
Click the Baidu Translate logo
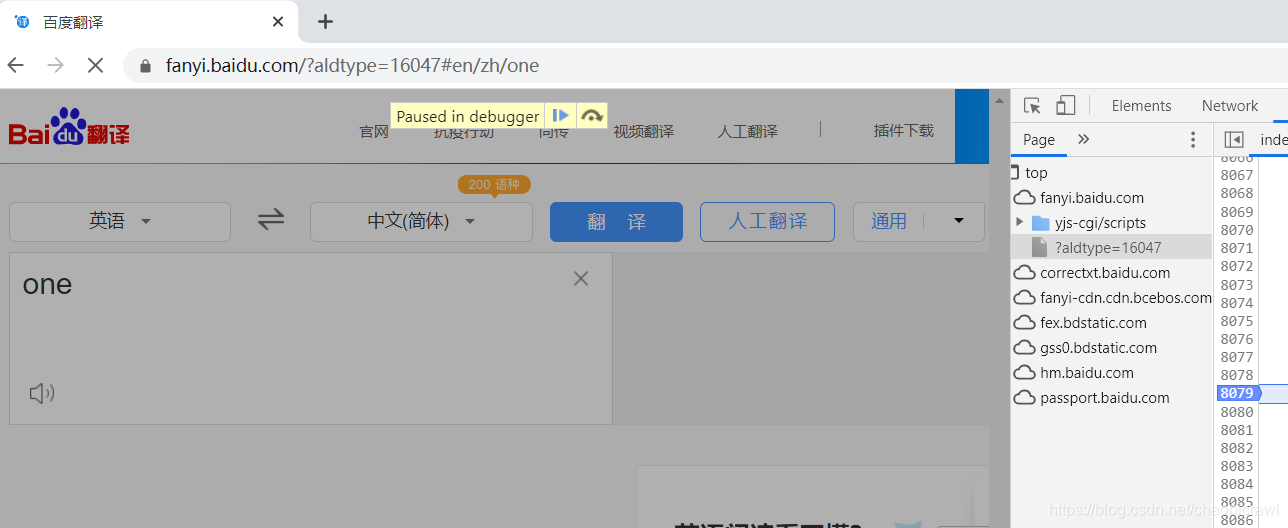pyautogui.click(x=69, y=127)
